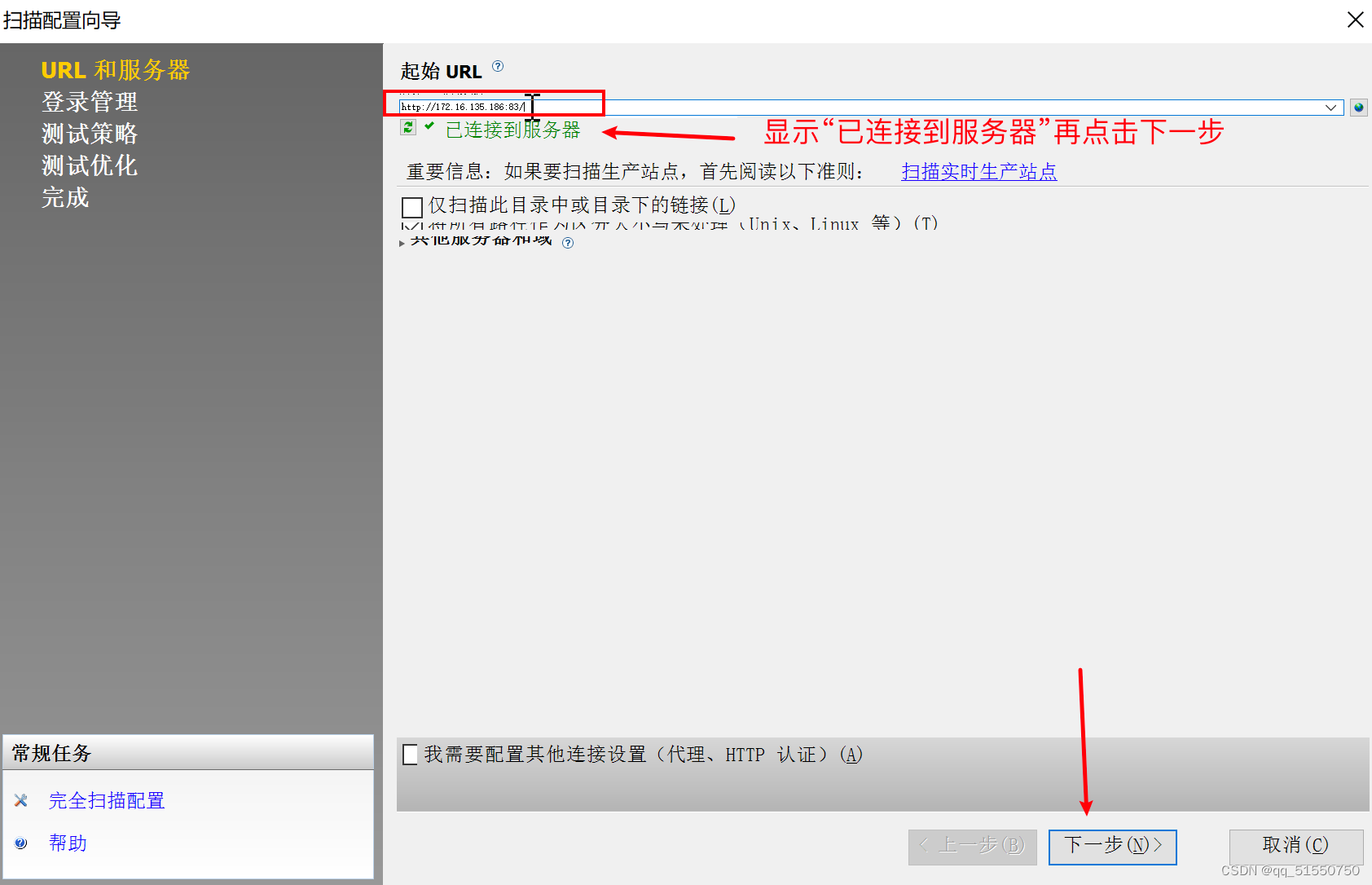Open the 扫描实时生产站点 link
This screenshot has width=1372, height=885.
pyautogui.click(x=978, y=171)
